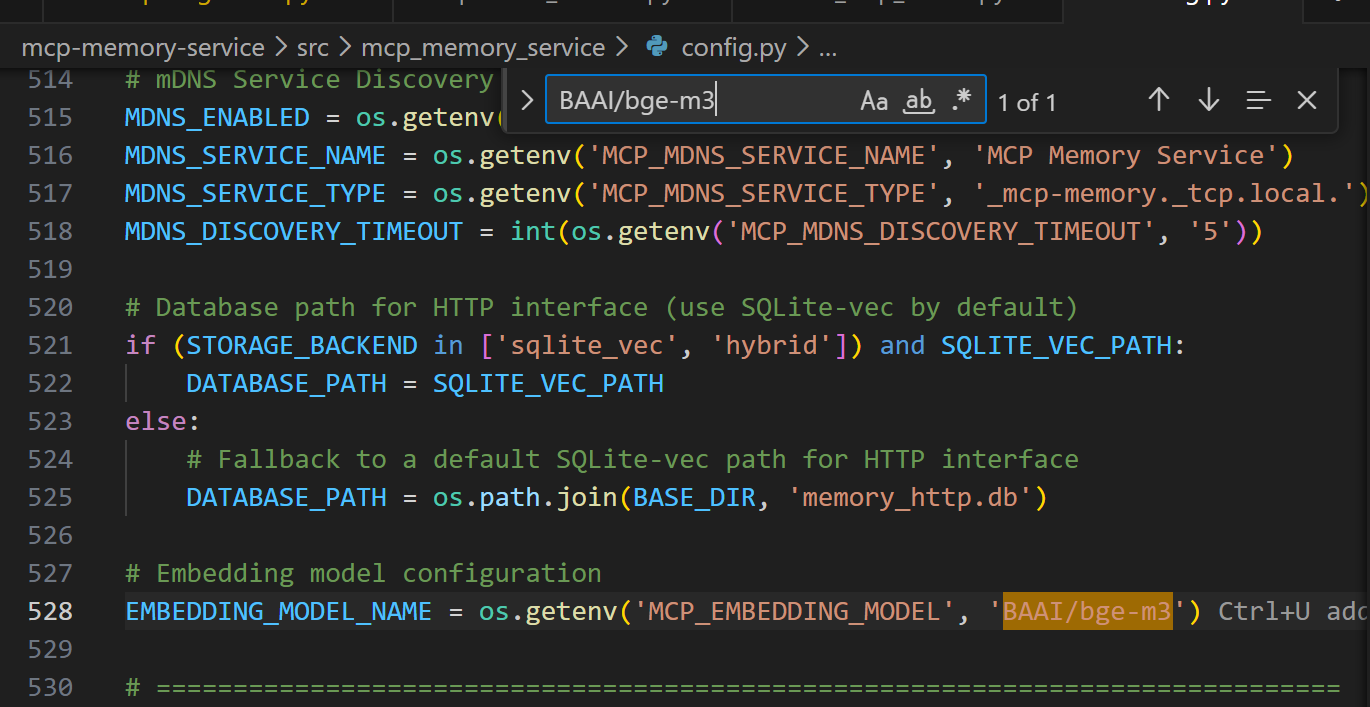1370x707 pixels.
Task: Click the Python file icon in breadcrumb
Action: coord(657,46)
